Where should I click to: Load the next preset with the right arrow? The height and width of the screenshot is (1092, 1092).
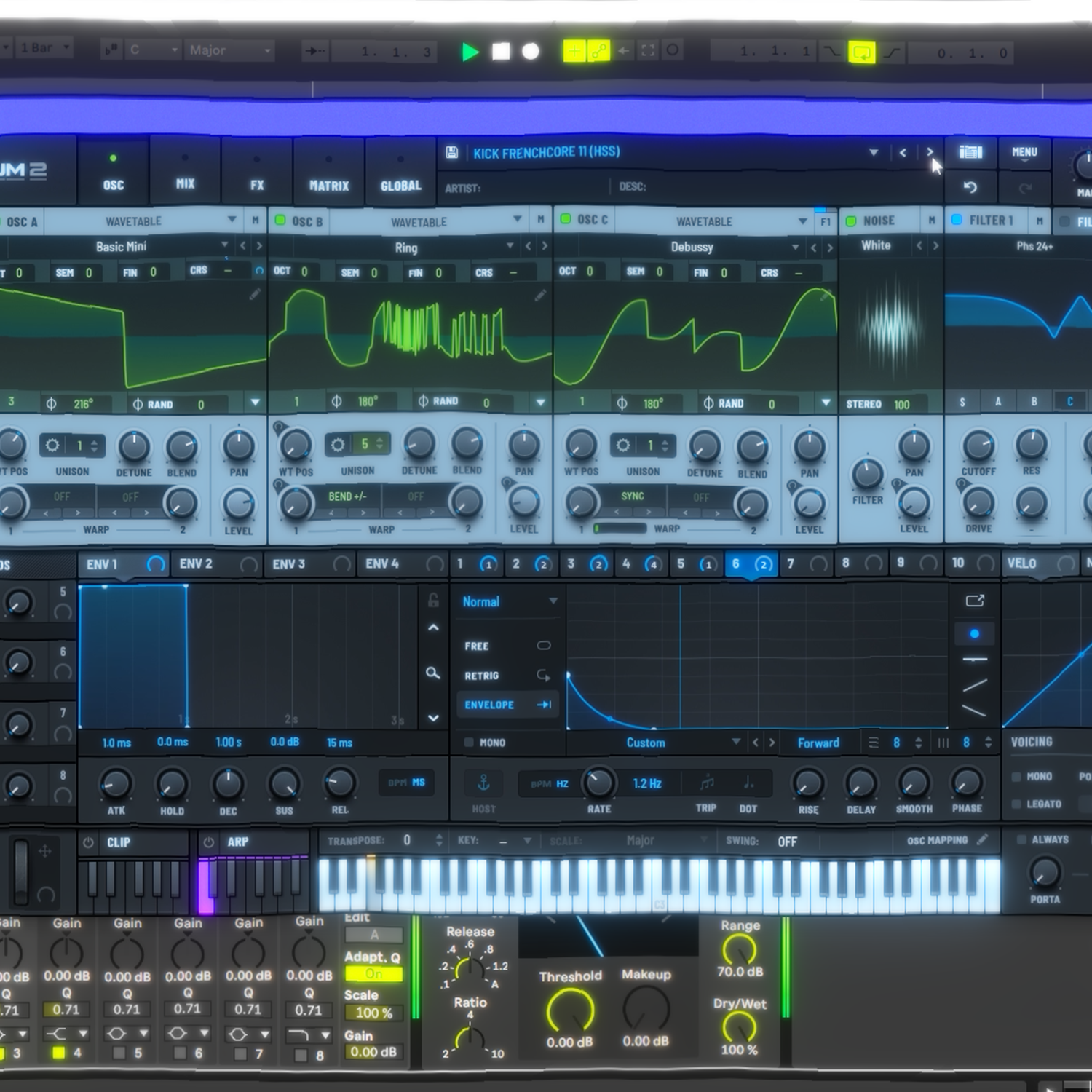[x=930, y=152]
